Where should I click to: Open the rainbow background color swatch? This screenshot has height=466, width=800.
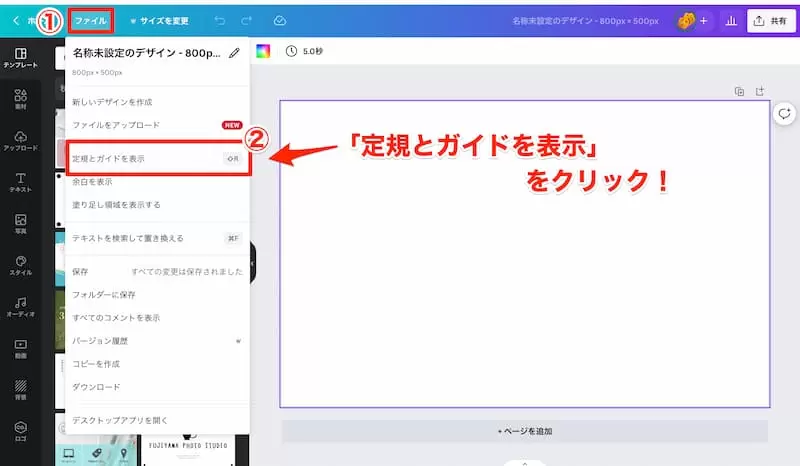[x=263, y=51]
